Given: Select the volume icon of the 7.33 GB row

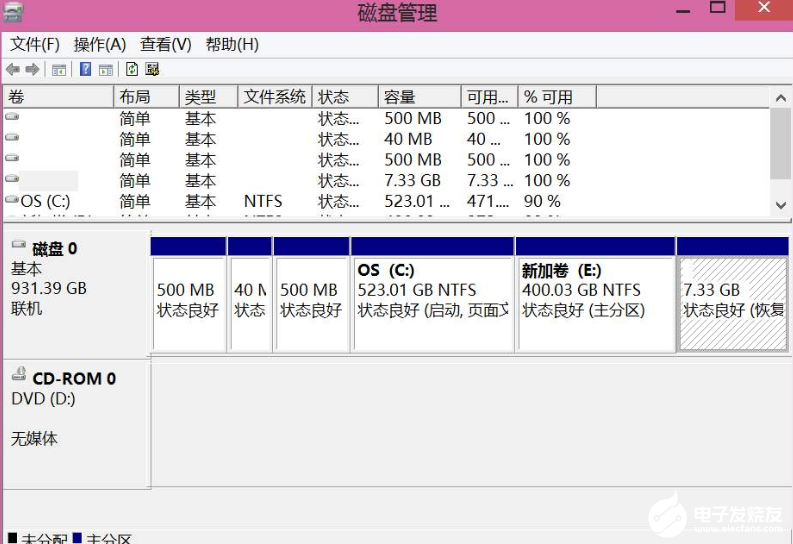Looking at the screenshot, I should click(12, 178).
